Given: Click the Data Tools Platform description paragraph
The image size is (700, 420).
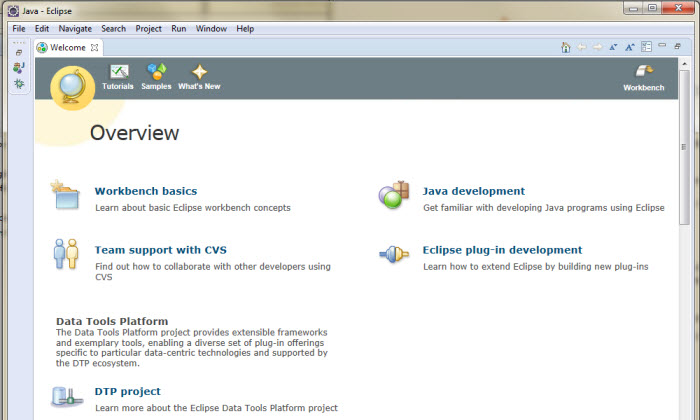Looking at the screenshot, I should click(x=192, y=348).
